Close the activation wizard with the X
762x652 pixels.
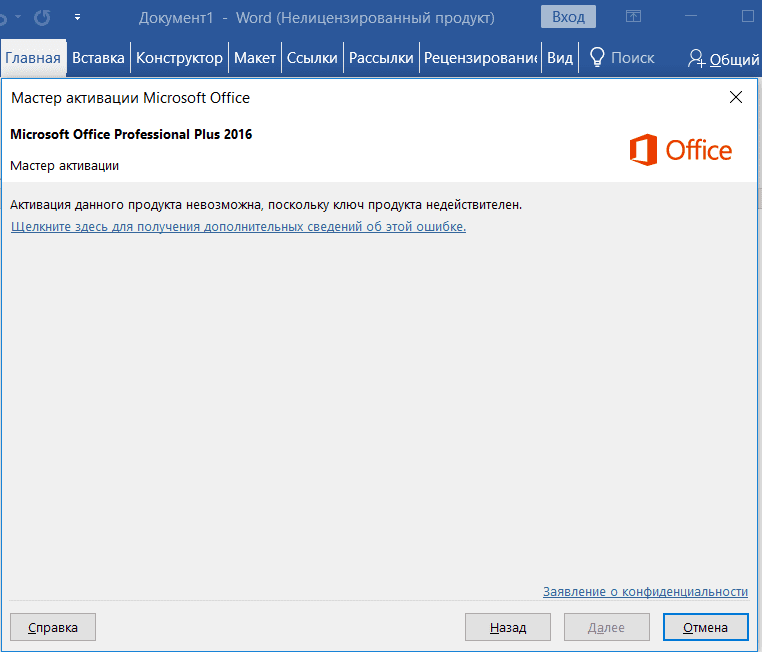(736, 97)
